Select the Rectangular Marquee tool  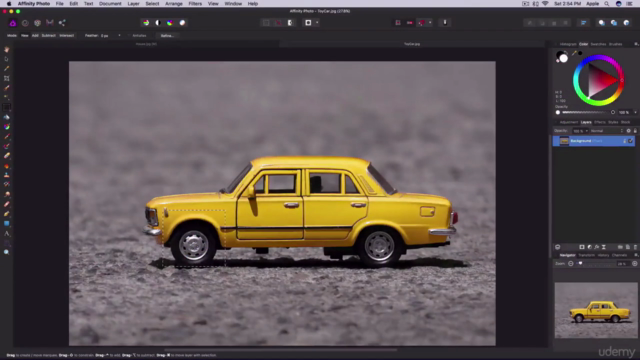coord(7,107)
